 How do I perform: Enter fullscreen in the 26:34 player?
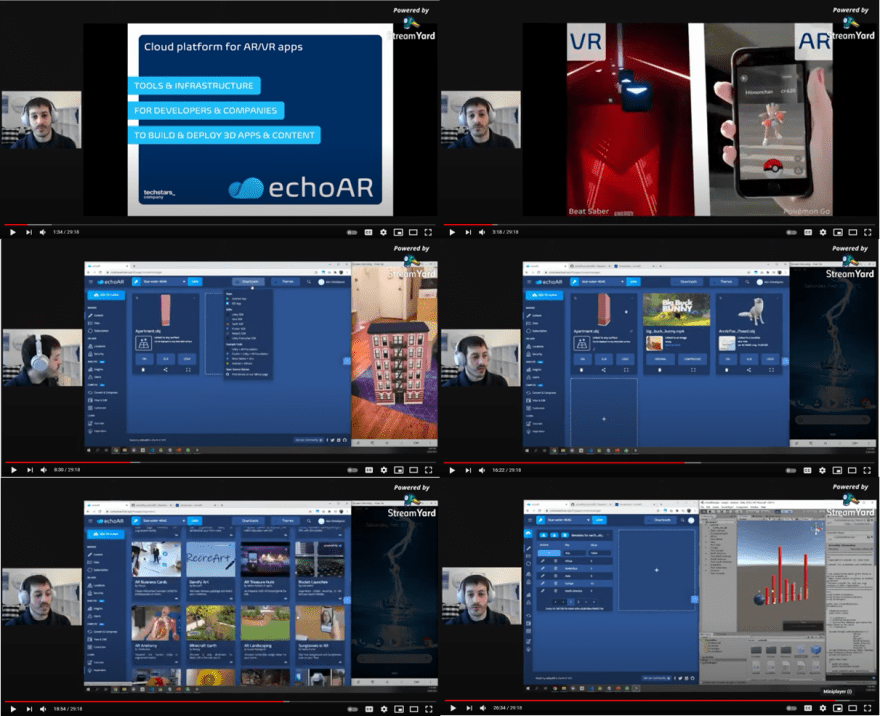pos(868,708)
